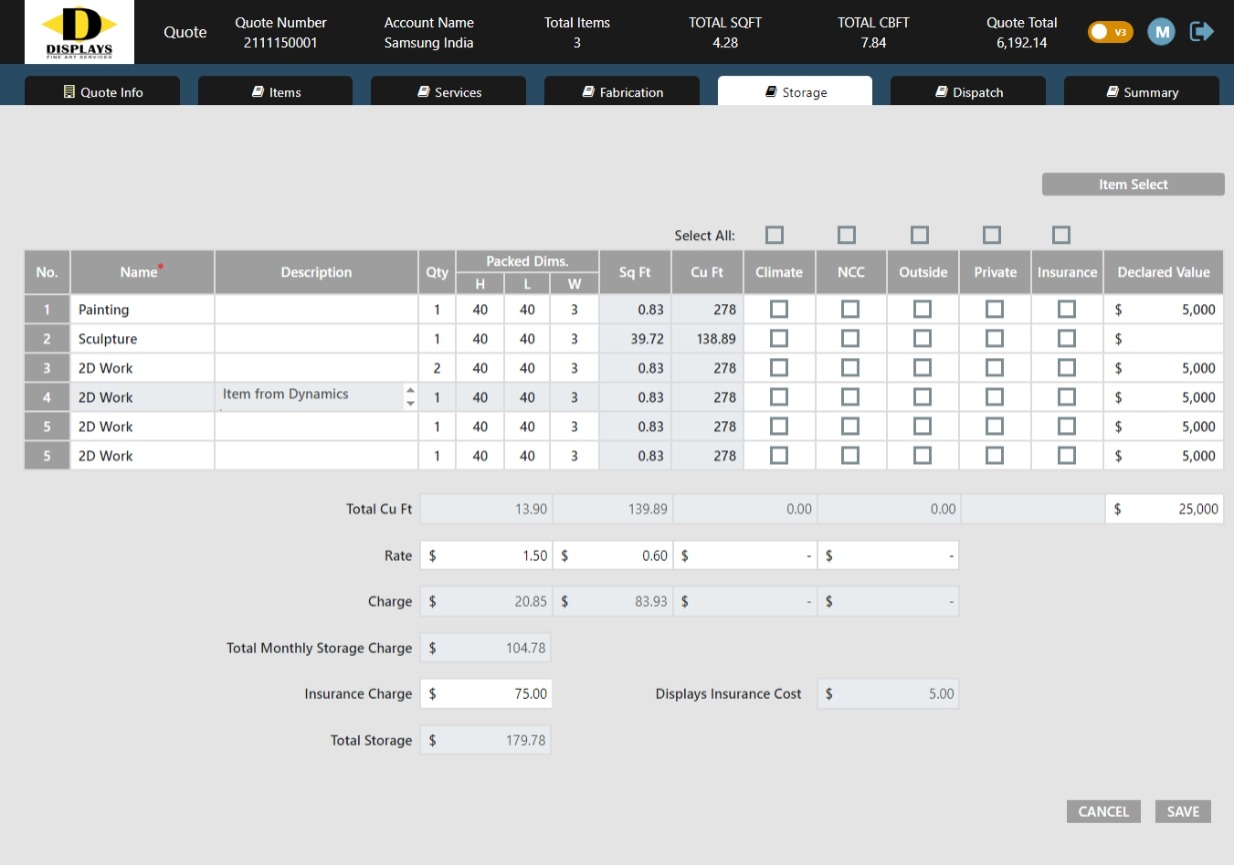The width and height of the screenshot is (1234, 865).
Task: Open the user profile avatar M
Action: tap(1160, 32)
